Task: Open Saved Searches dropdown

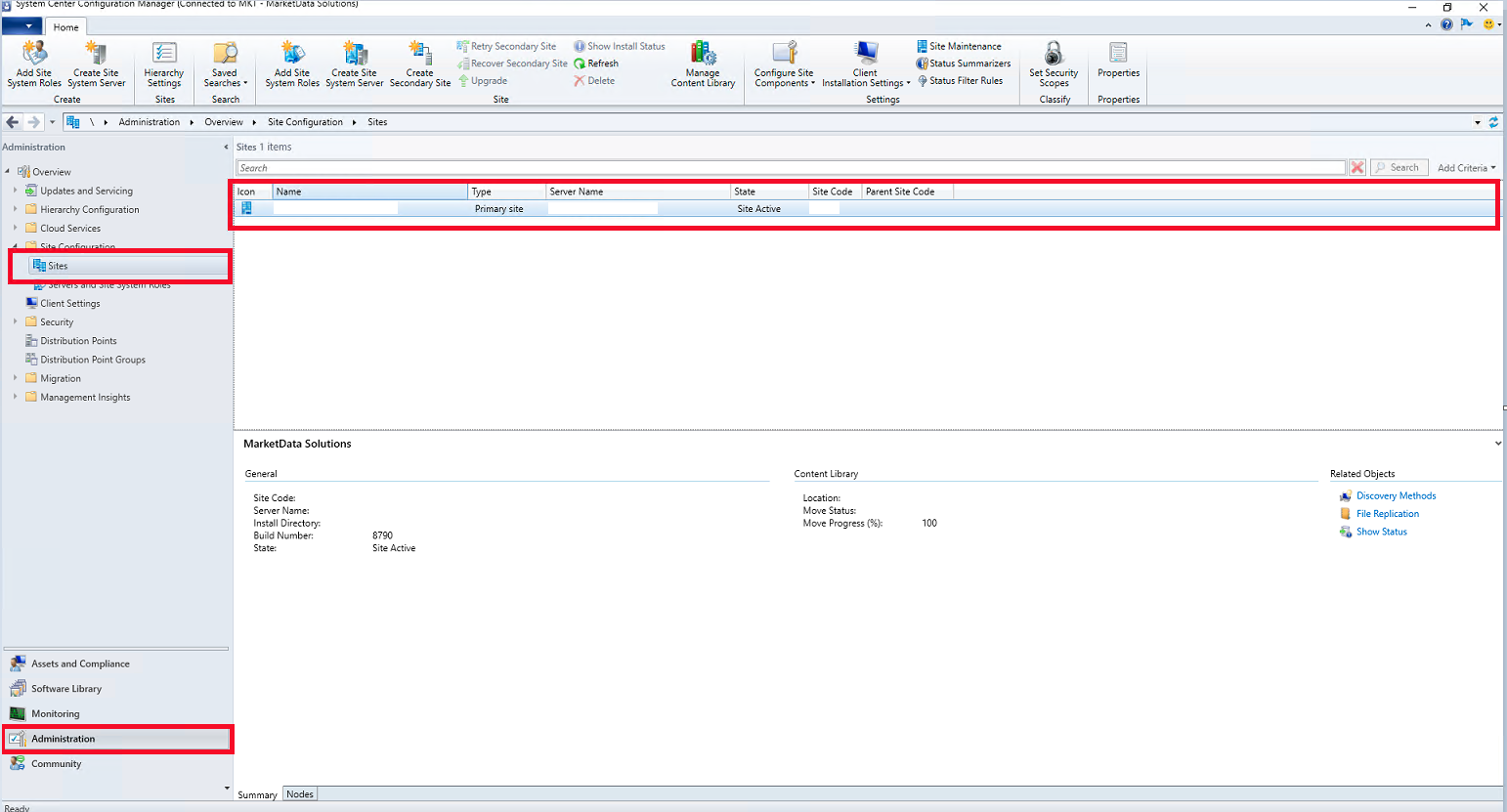Action: tap(226, 64)
